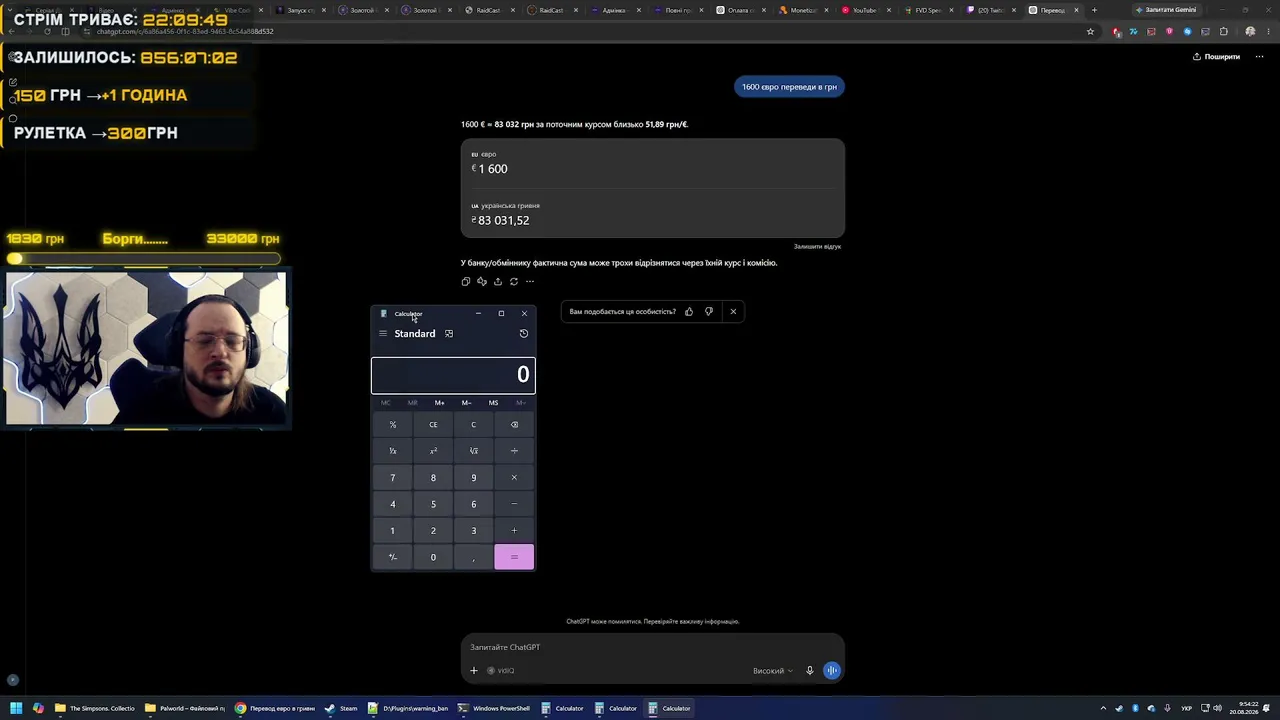Click the Calculator display showing 0
The image size is (1280, 720).
point(453,375)
